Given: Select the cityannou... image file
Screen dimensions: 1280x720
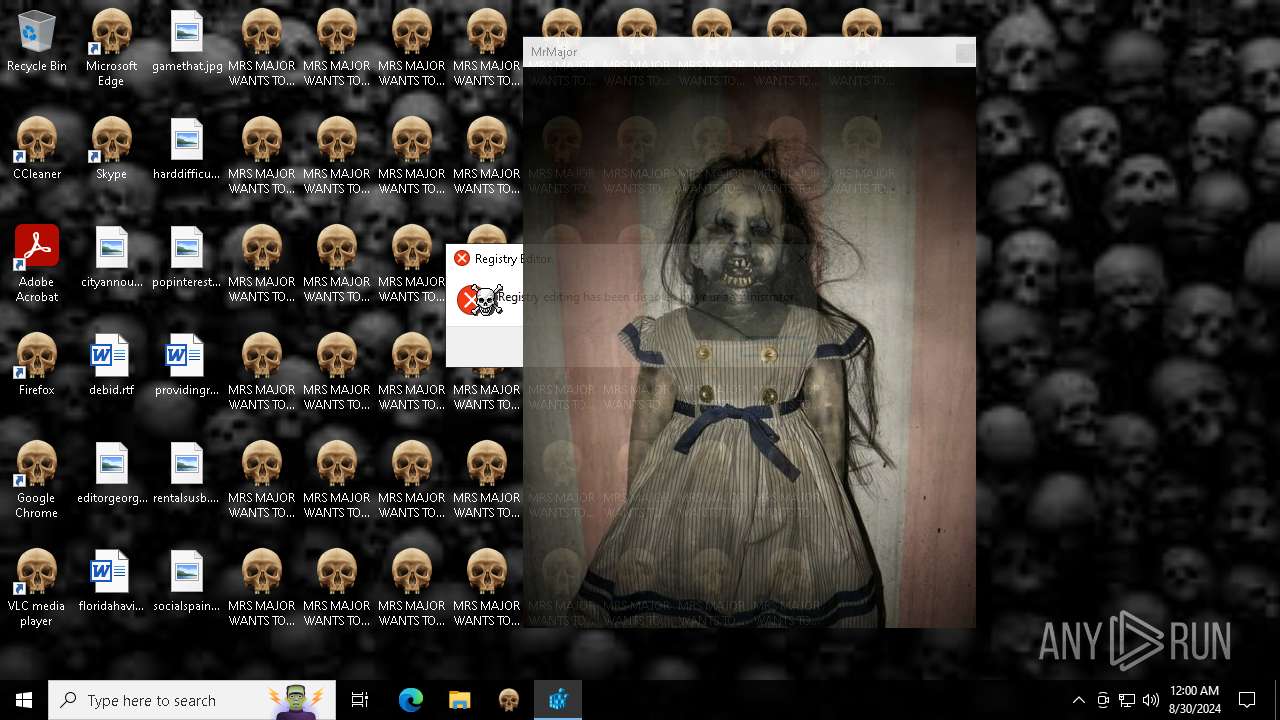Looking at the screenshot, I should point(111,257).
